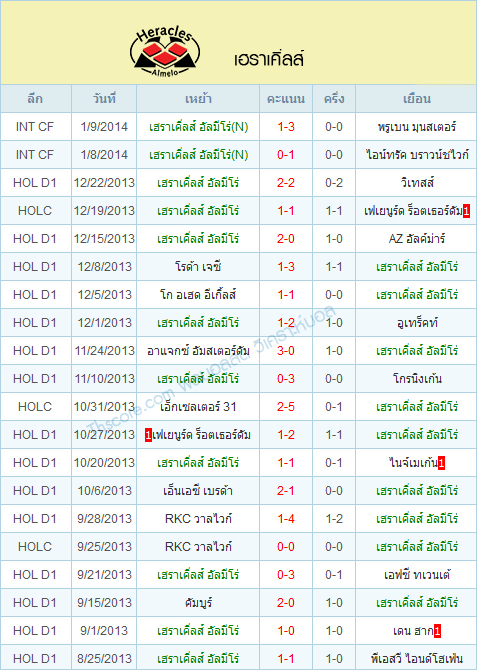Click the red card badge beside เดน ฮาก
The height and width of the screenshot is (670, 477).
coord(437,631)
